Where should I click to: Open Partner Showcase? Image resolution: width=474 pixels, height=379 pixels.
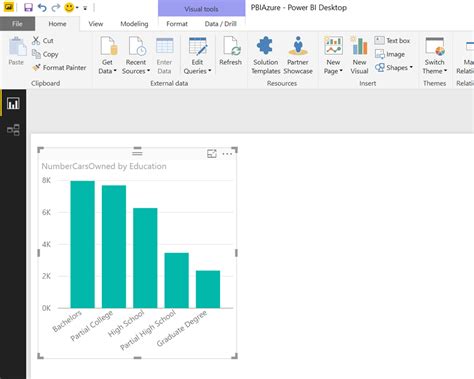coord(298,56)
